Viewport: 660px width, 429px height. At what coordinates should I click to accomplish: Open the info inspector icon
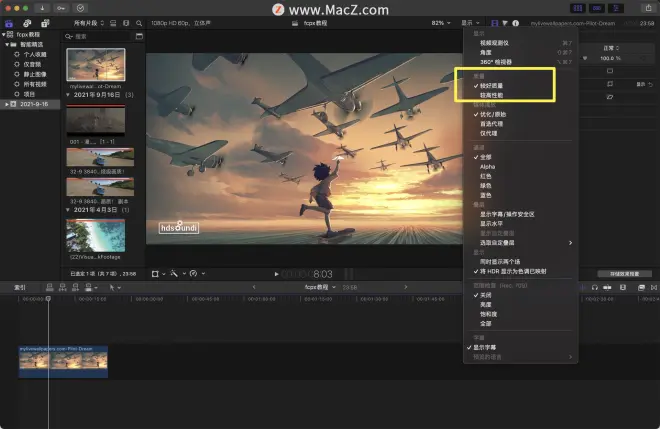(x=516, y=23)
